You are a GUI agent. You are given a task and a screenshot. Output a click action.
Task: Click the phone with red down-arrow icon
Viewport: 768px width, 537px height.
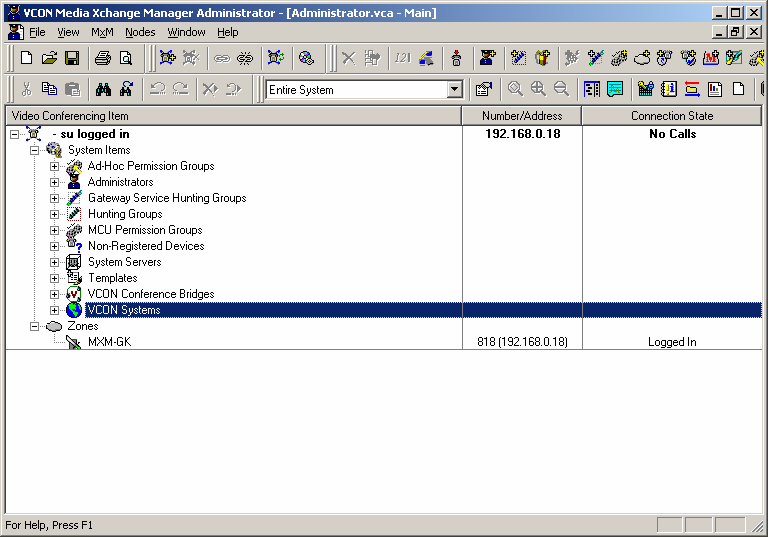456,58
